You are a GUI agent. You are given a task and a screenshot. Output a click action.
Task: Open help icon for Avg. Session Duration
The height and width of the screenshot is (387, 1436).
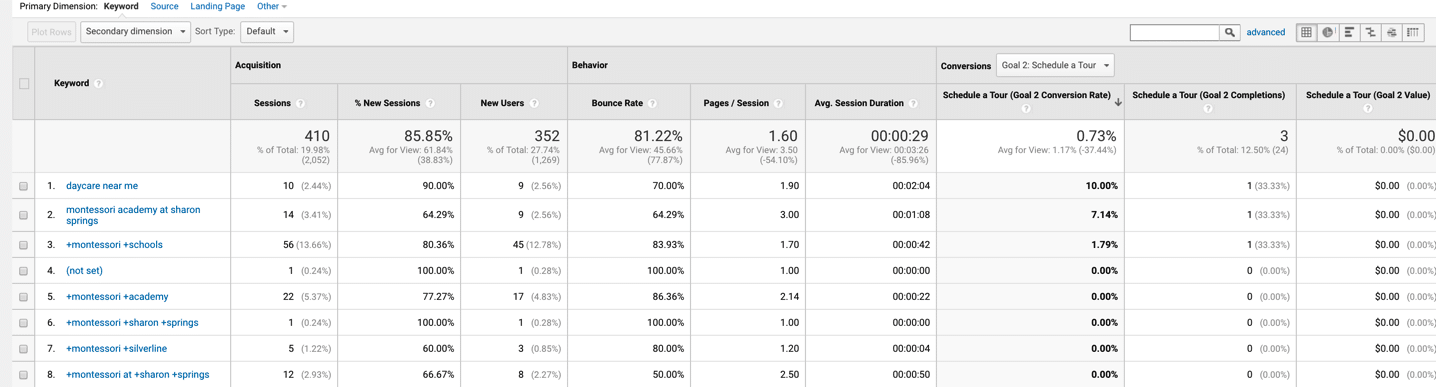click(913, 104)
